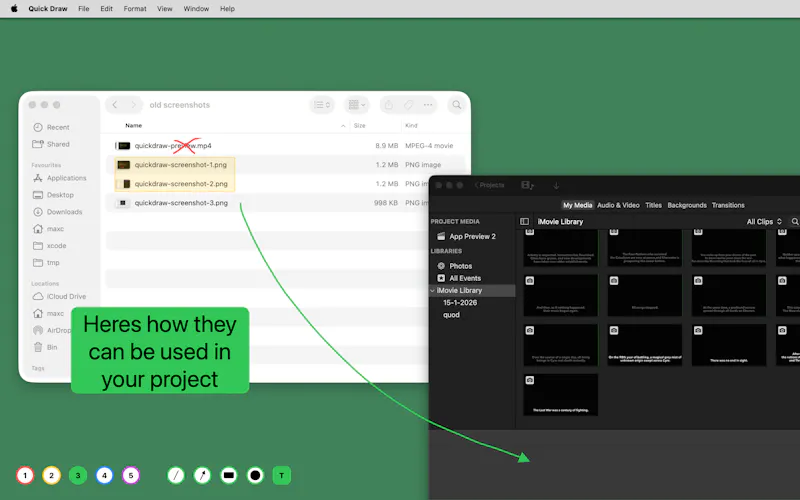Select App Preview 2 under Project Media
The image size is (800, 500).
(466, 236)
